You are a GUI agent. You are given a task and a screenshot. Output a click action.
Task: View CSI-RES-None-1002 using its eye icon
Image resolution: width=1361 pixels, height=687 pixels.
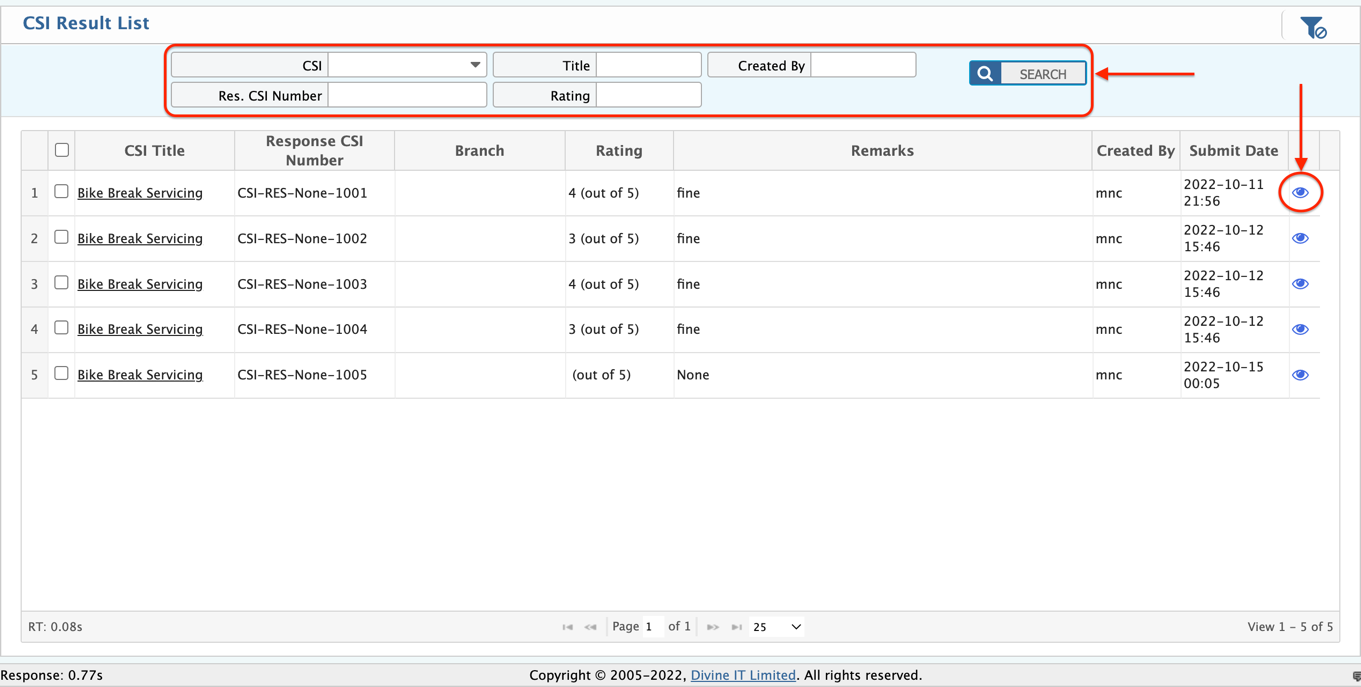1300,238
